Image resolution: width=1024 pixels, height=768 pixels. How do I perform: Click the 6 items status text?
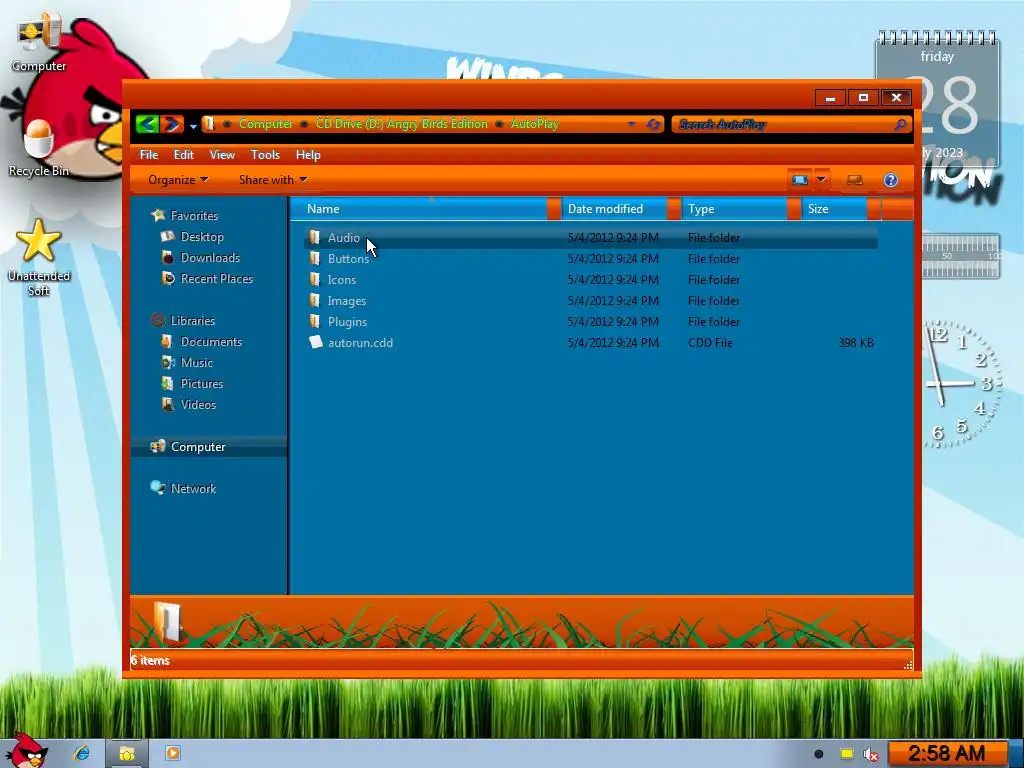point(150,660)
